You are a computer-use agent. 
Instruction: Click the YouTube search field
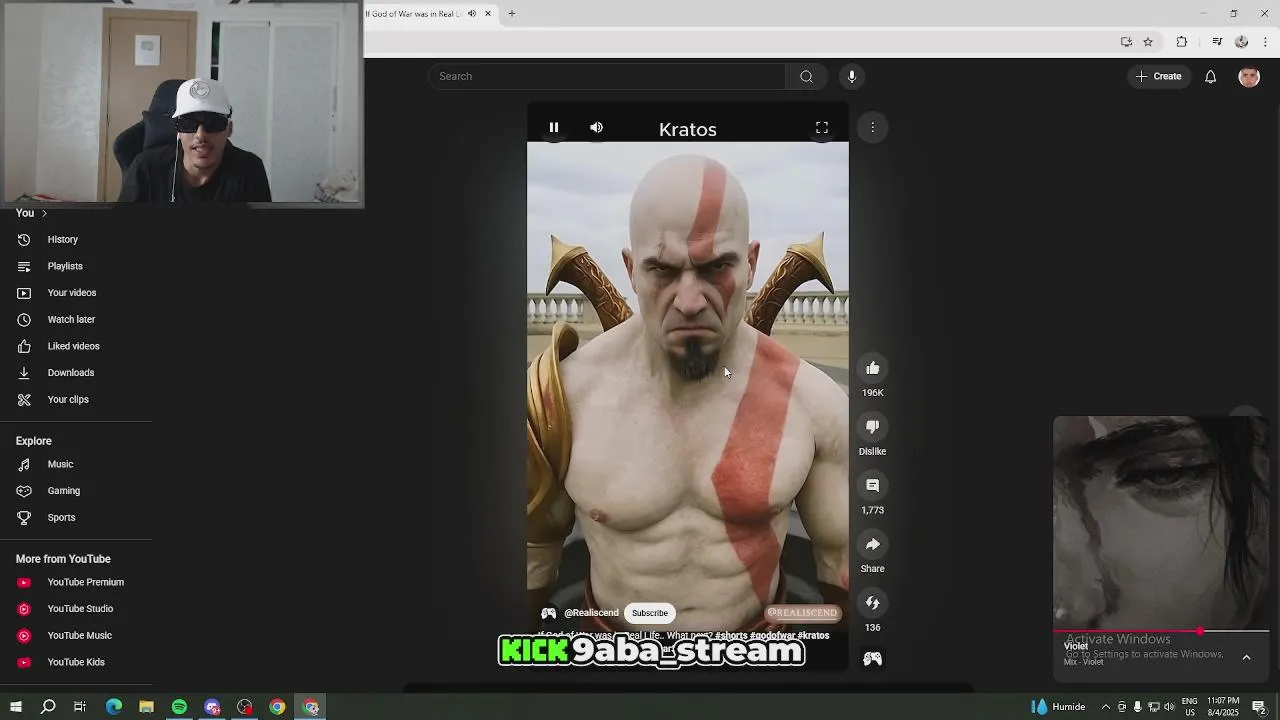click(x=608, y=76)
